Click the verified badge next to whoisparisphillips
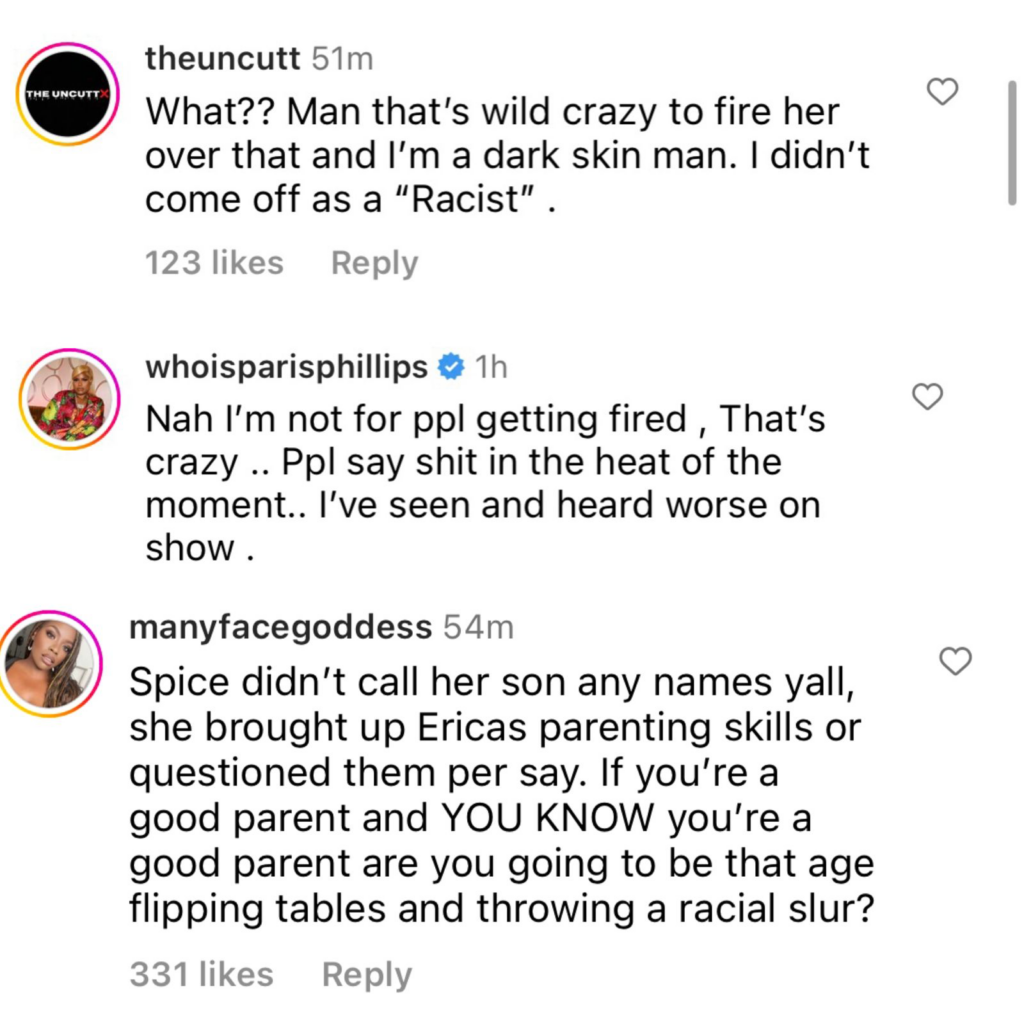Viewport: 1024px width, 1024px height. 452,366
